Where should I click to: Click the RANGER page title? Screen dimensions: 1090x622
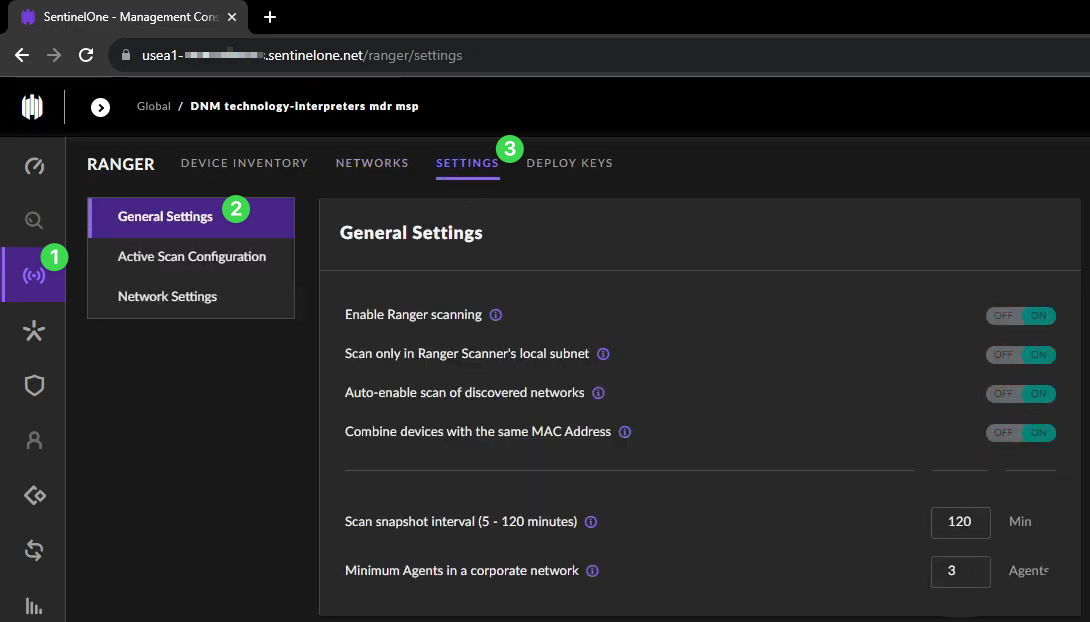(x=121, y=164)
